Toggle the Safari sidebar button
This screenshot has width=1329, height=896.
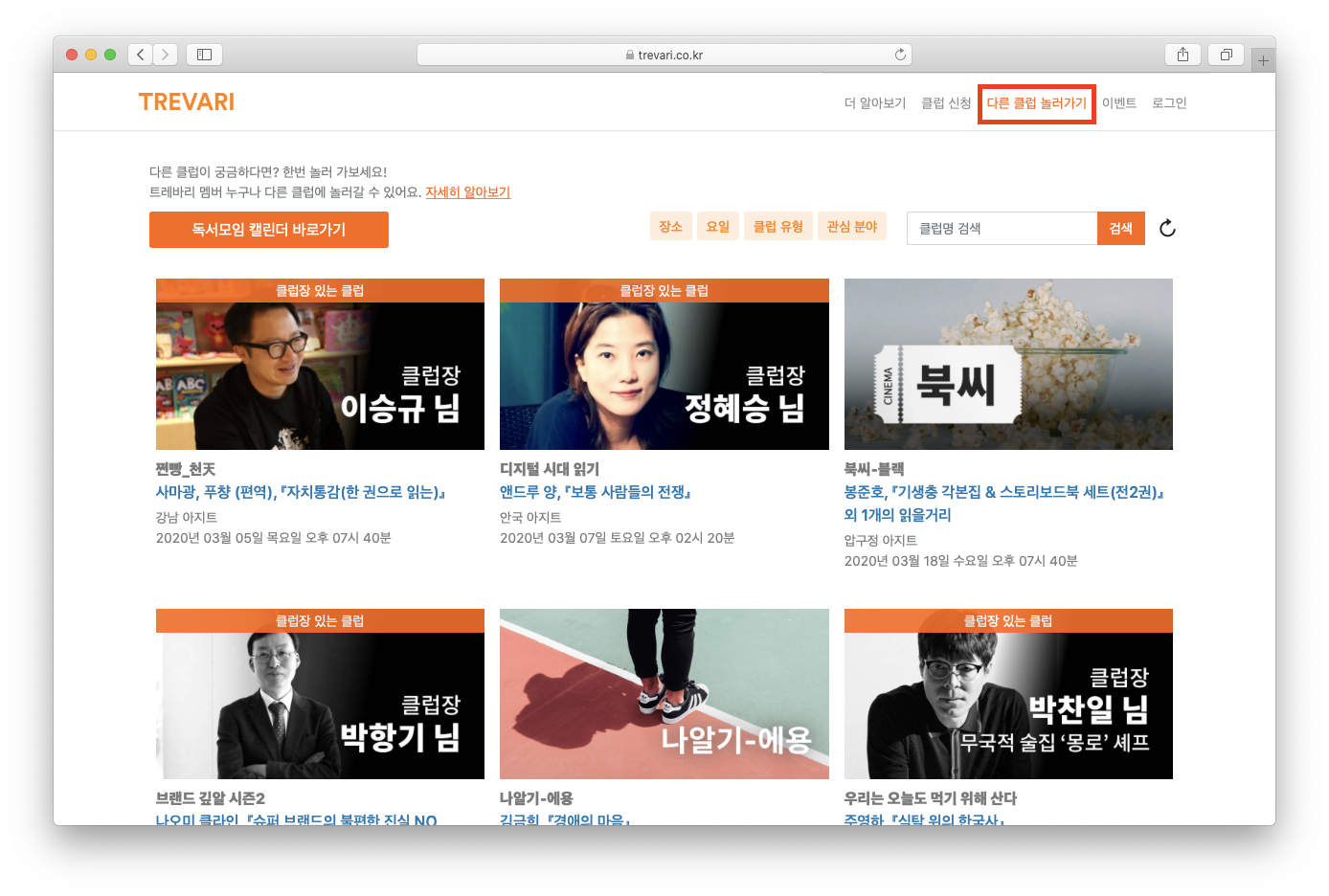tap(204, 55)
